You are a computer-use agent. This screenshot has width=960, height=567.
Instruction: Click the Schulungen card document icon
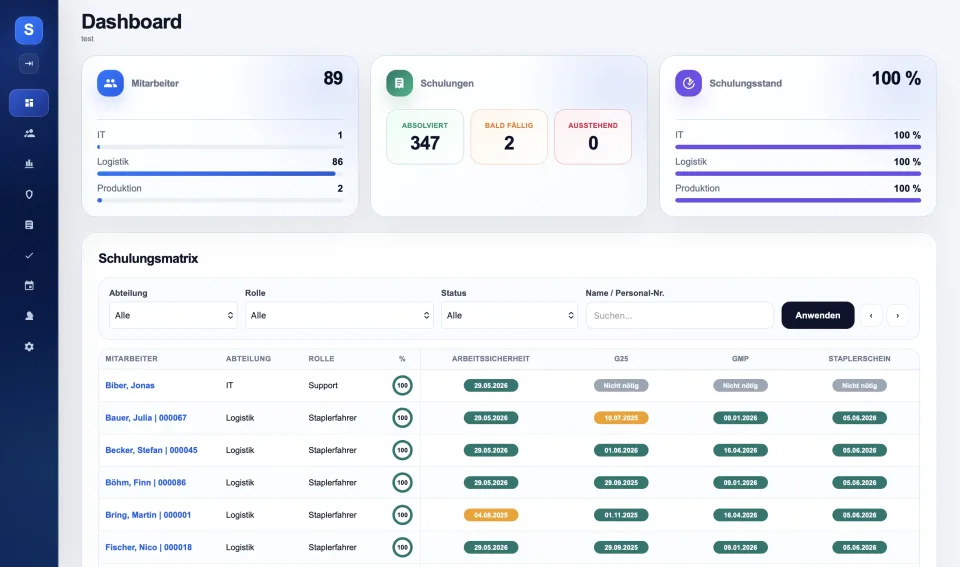click(x=399, y=83)
